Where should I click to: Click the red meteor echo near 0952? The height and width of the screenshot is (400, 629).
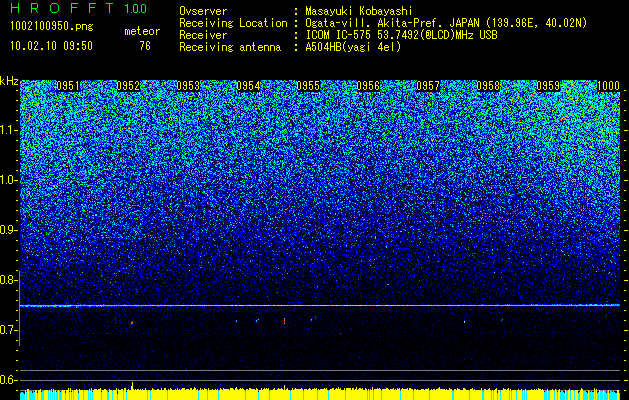(132, 322)
